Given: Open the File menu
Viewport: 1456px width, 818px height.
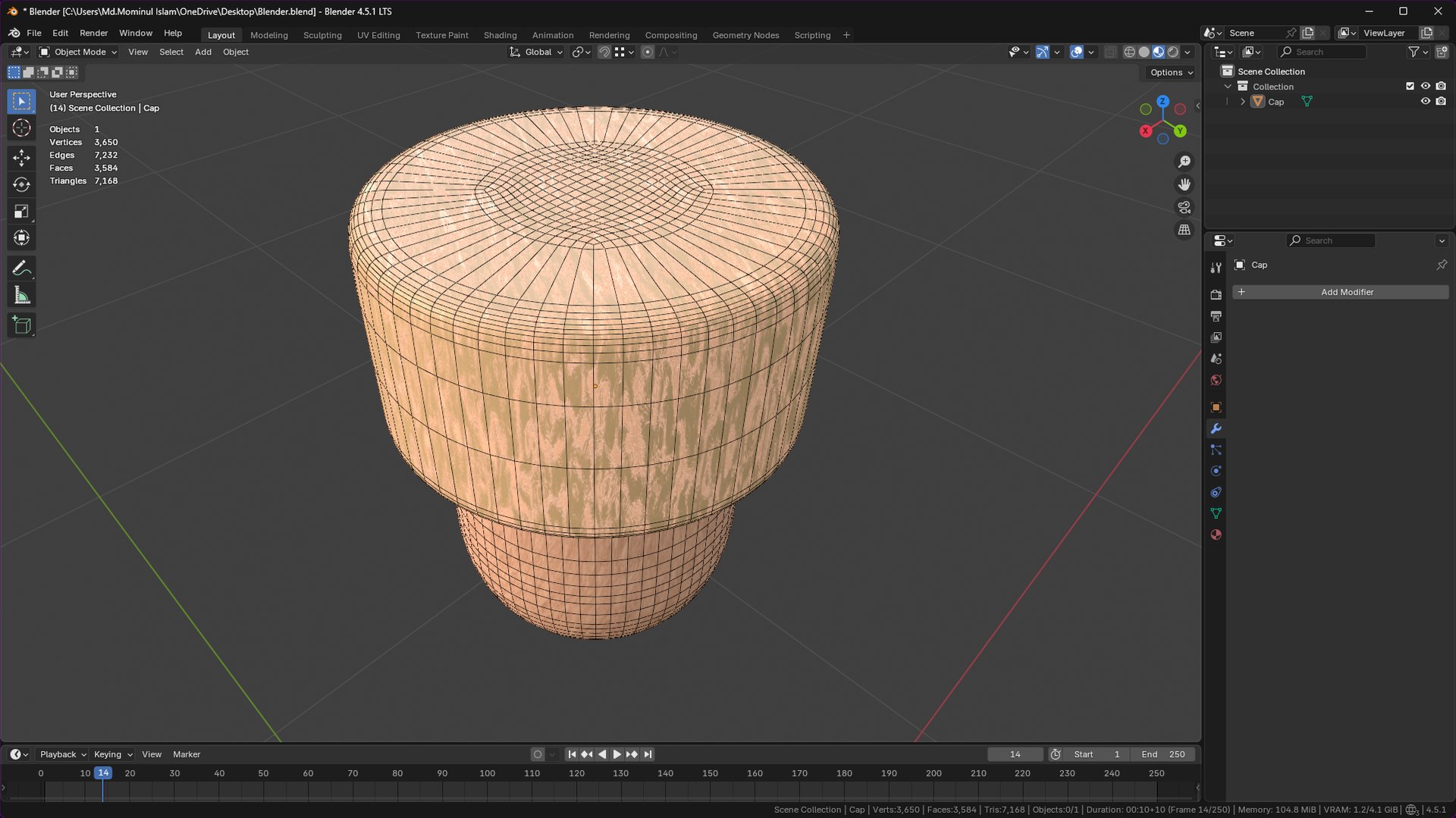Looking at the screenshot, I should (34, 33).
